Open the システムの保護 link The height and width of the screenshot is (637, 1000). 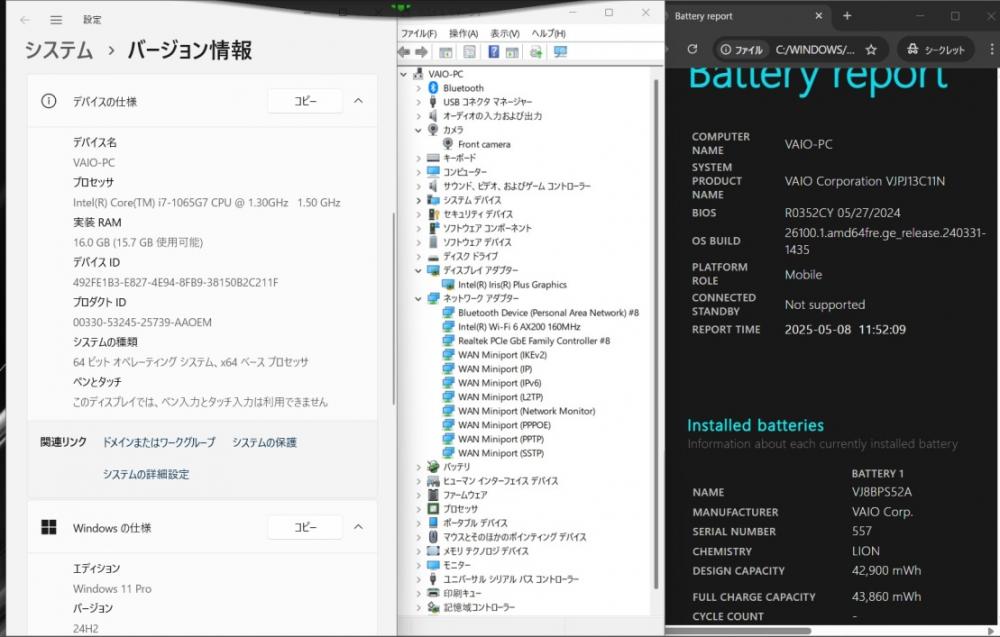(x=265, y=443)
